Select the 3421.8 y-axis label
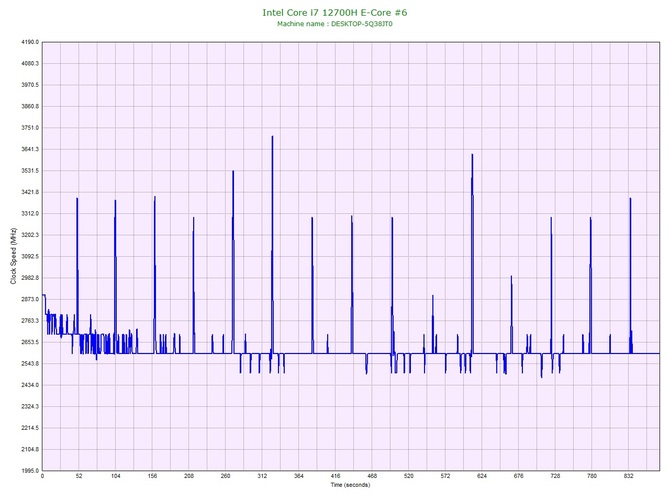This screenshot has height=502, width=670. coord(30,192)
